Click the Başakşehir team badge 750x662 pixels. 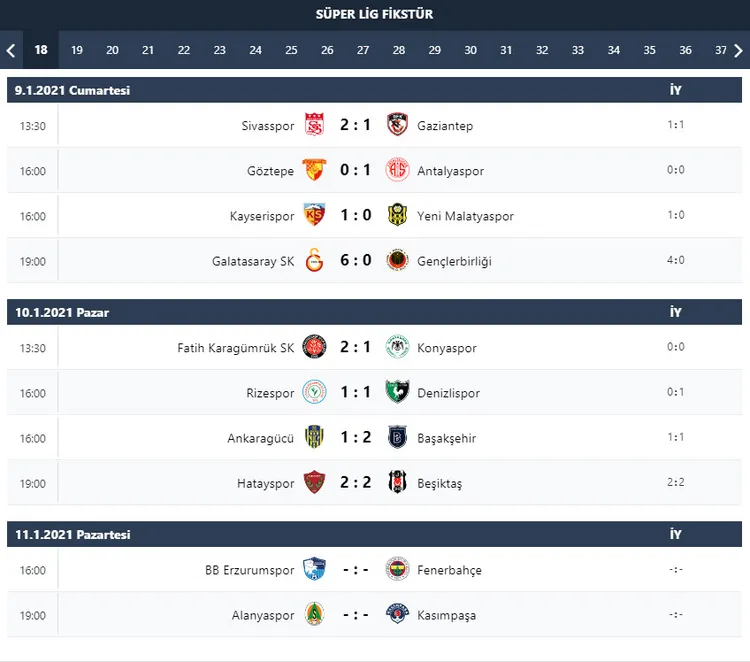(397, 438)
